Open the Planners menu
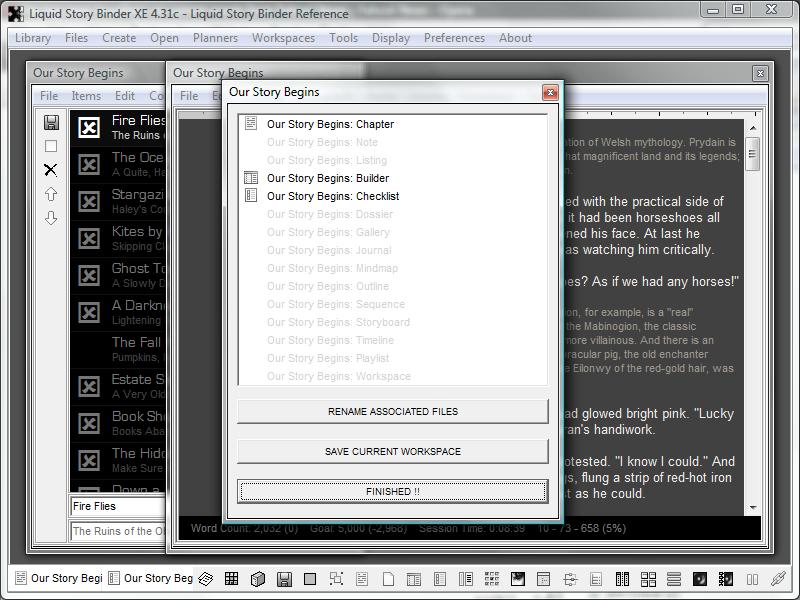 click(215, 38)
